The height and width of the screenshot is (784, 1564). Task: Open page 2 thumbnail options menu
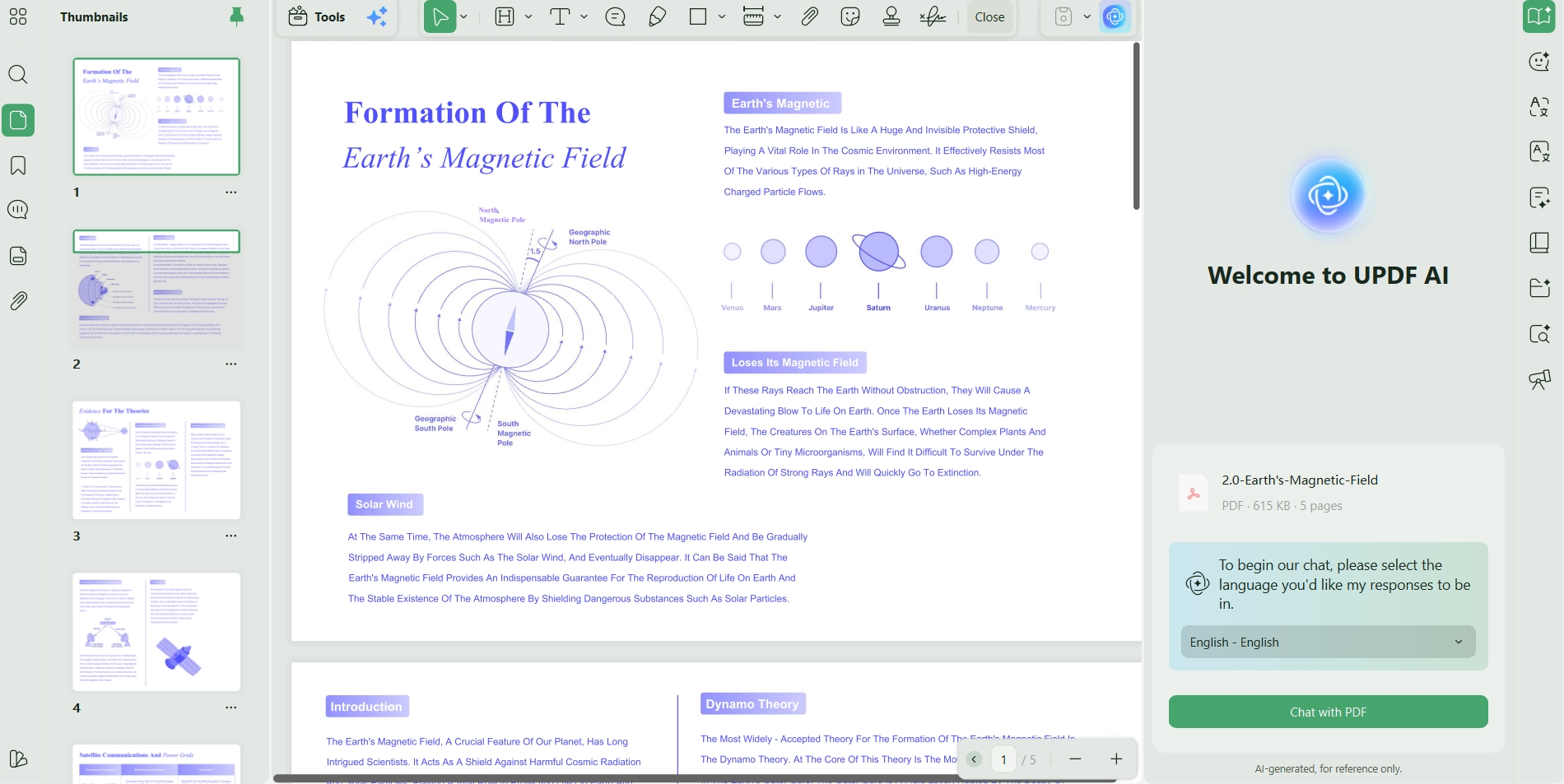click(x=231, y=364)
